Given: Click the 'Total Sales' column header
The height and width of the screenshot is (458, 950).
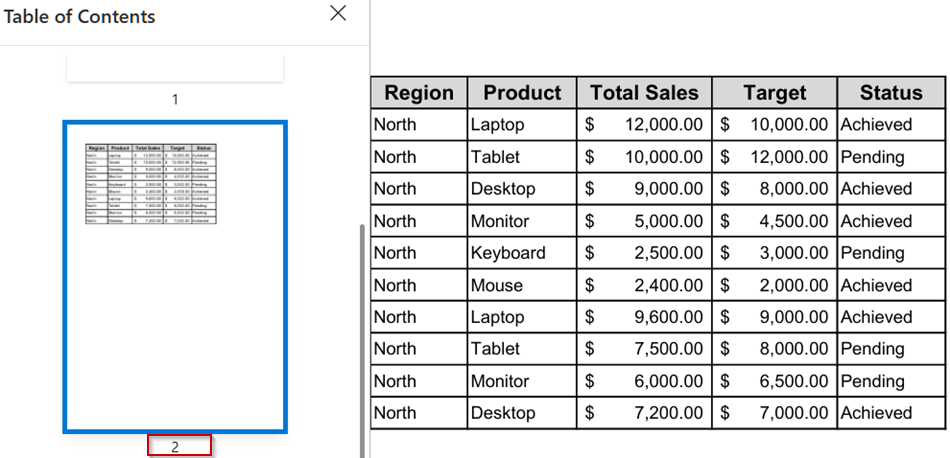Looking at the screenshot, I should click(x=645, y=93).
